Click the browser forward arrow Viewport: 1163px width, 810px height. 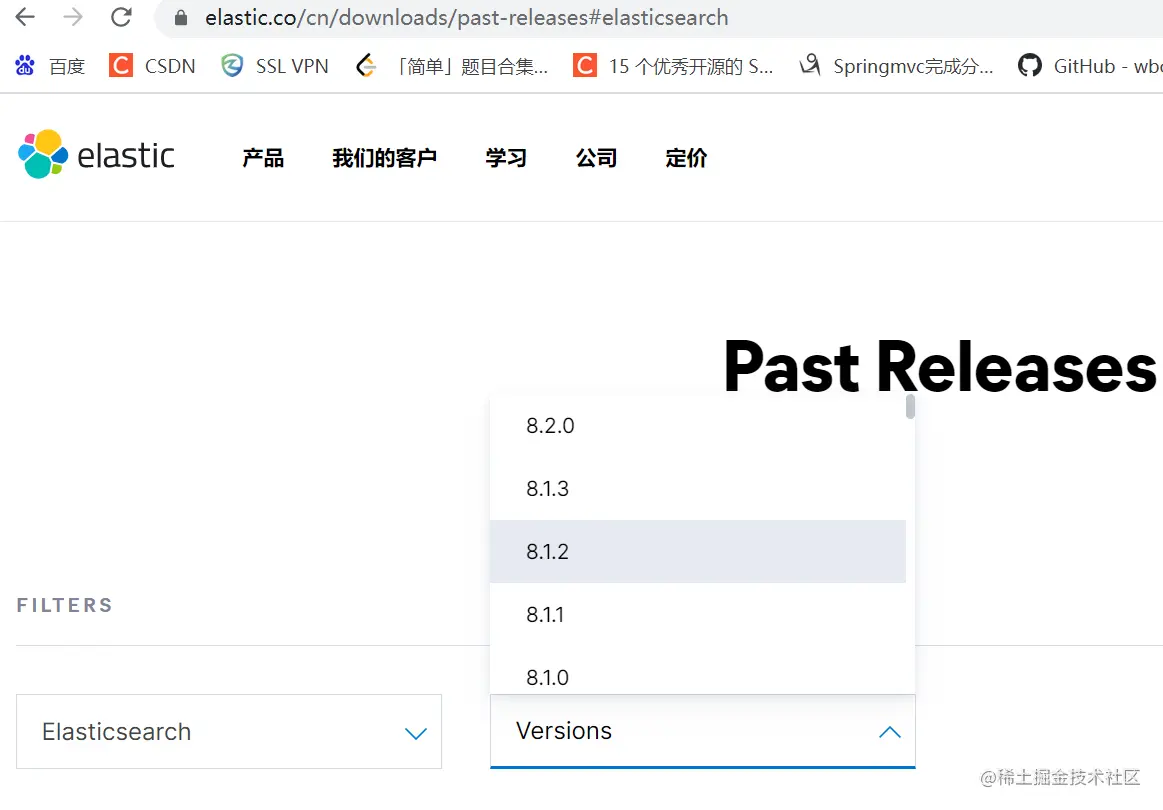[x=73, y=17]
